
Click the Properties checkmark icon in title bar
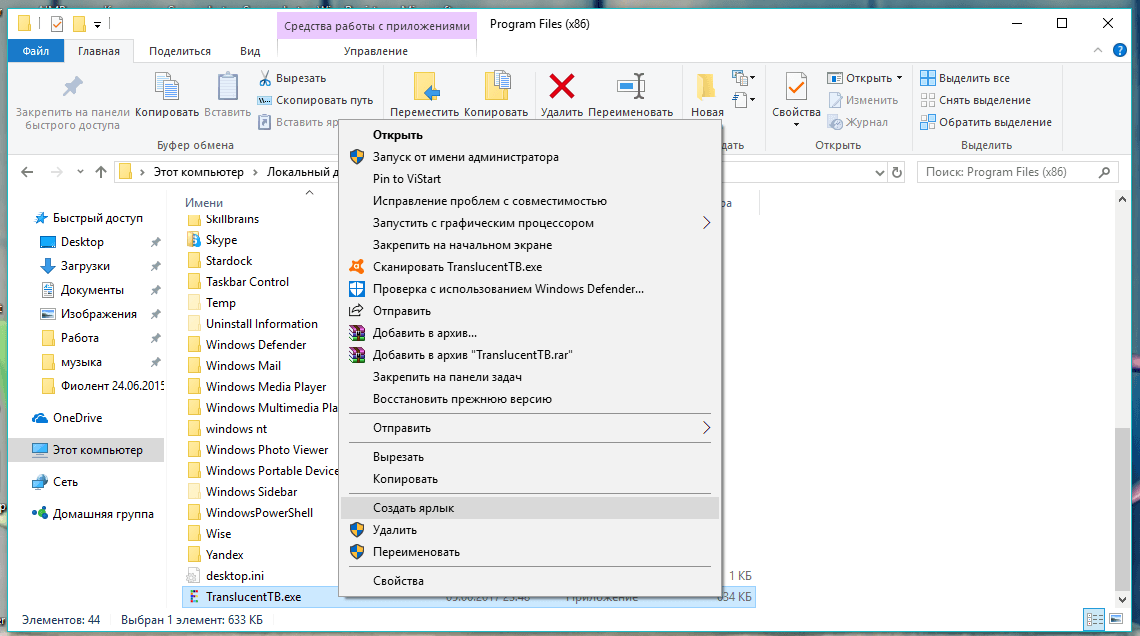[57, 24]
